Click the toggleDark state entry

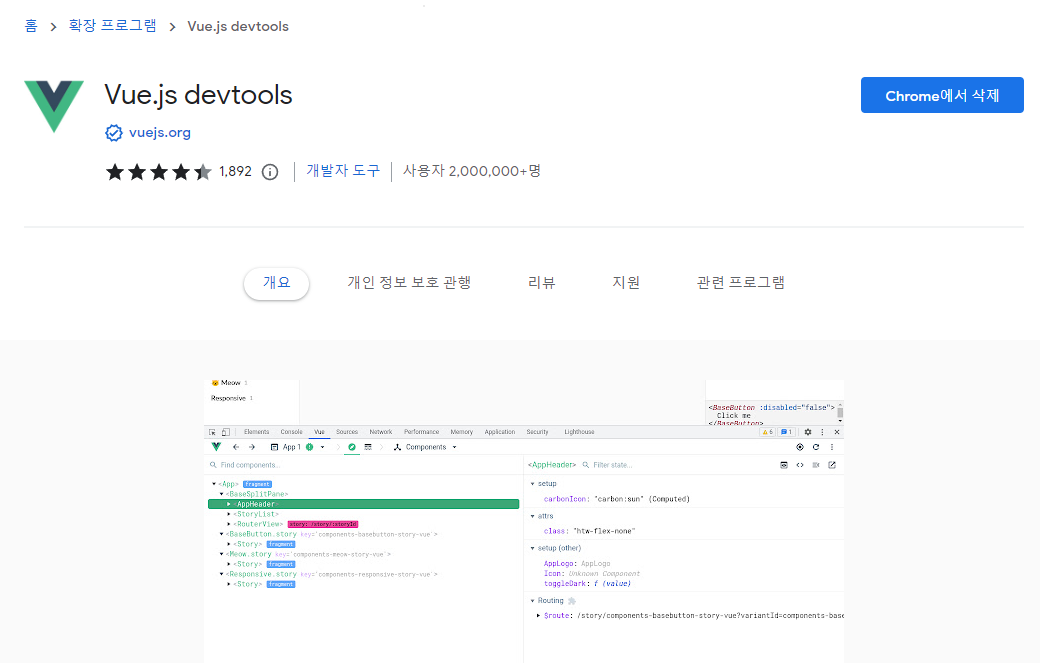click(x=587, y=583)
